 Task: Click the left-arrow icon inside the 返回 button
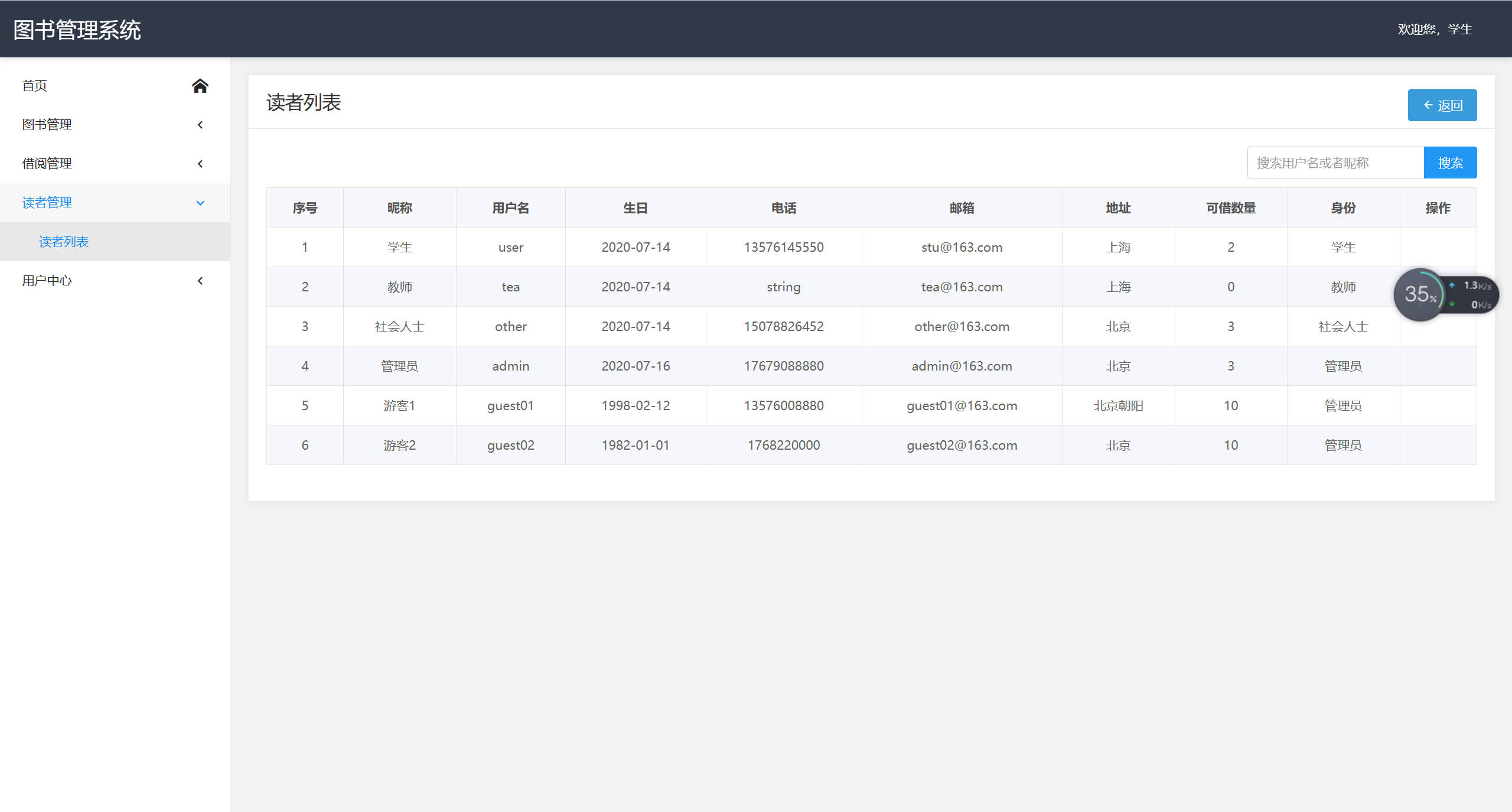pyautogui.click(x=1429, y=105)
